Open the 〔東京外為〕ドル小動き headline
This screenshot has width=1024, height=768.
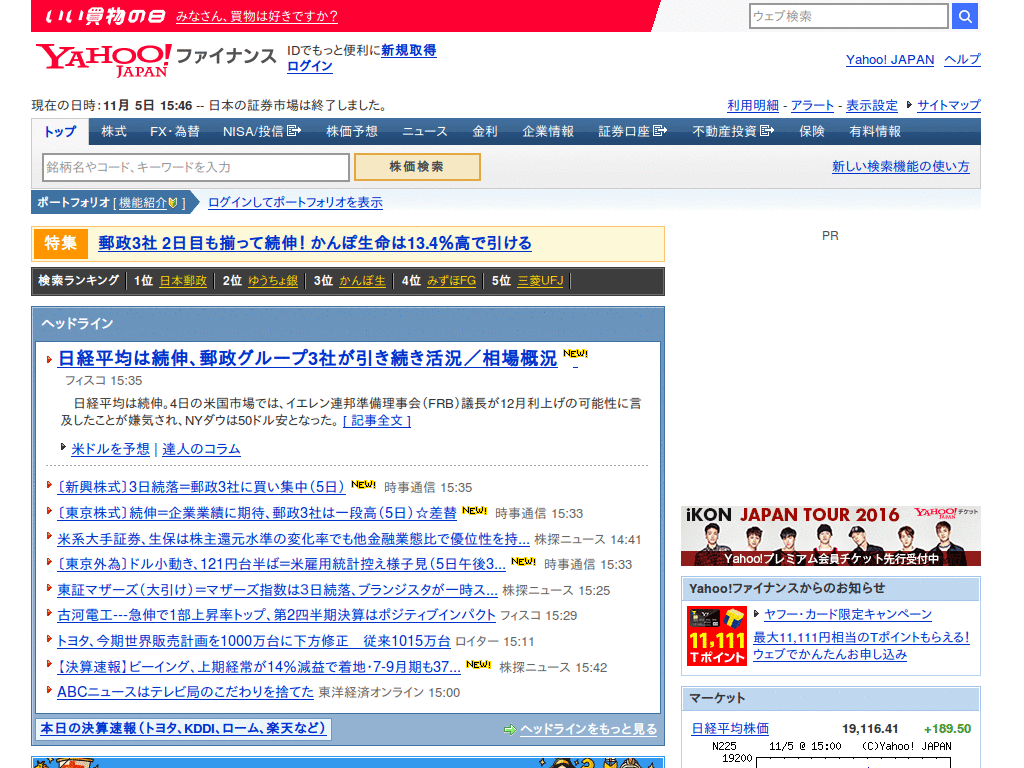coord(281,564)
